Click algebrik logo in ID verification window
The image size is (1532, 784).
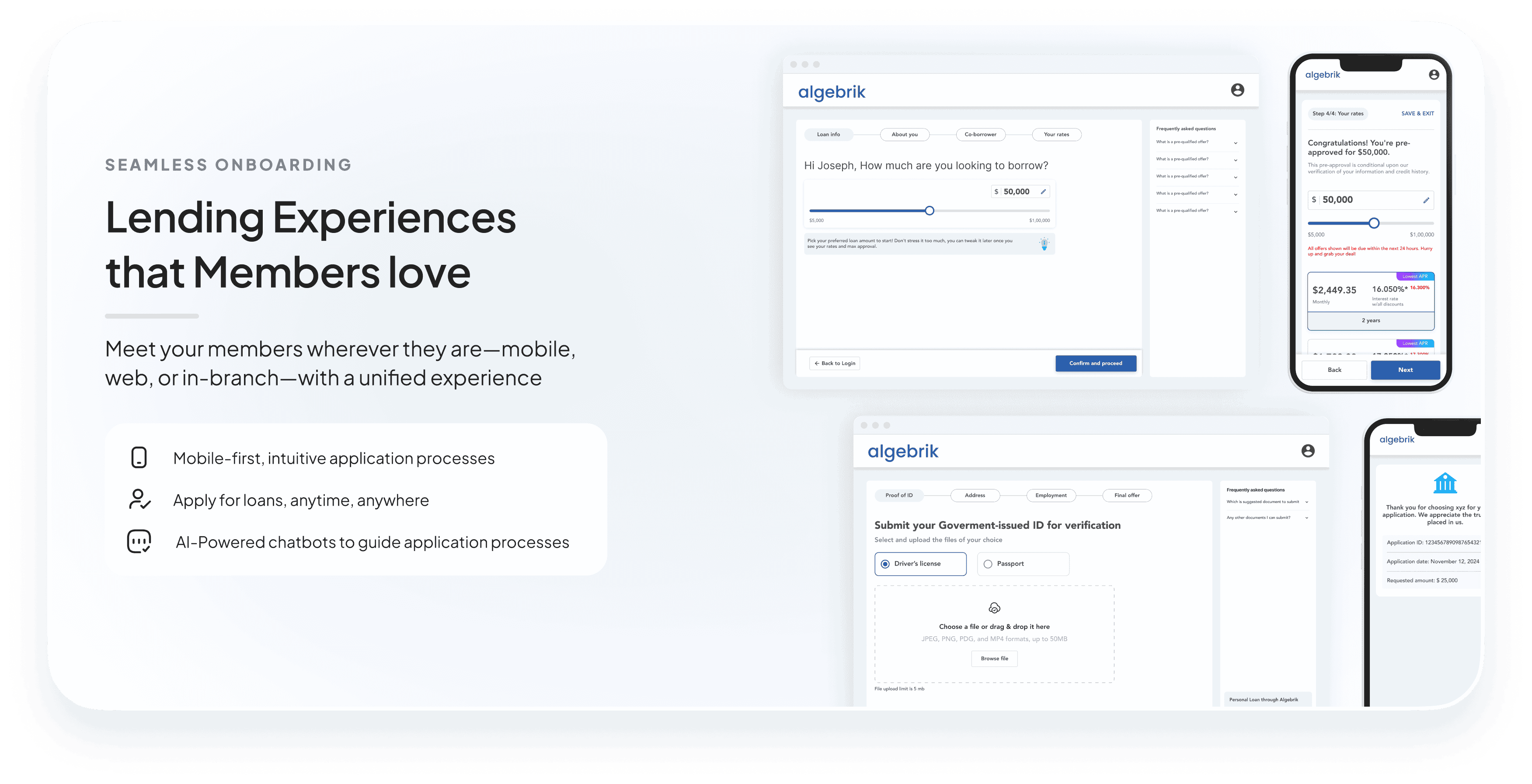click(902, 452)
